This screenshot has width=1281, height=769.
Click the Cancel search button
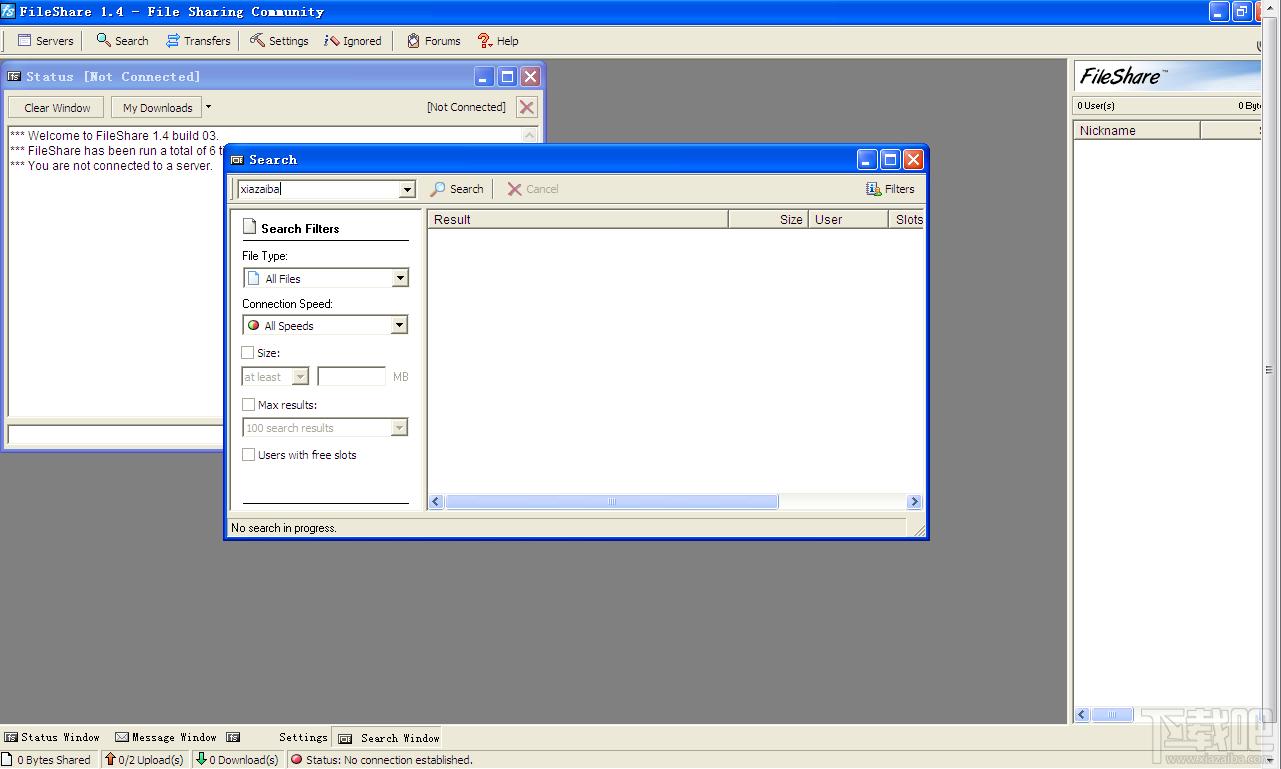[x=533, y=189]
